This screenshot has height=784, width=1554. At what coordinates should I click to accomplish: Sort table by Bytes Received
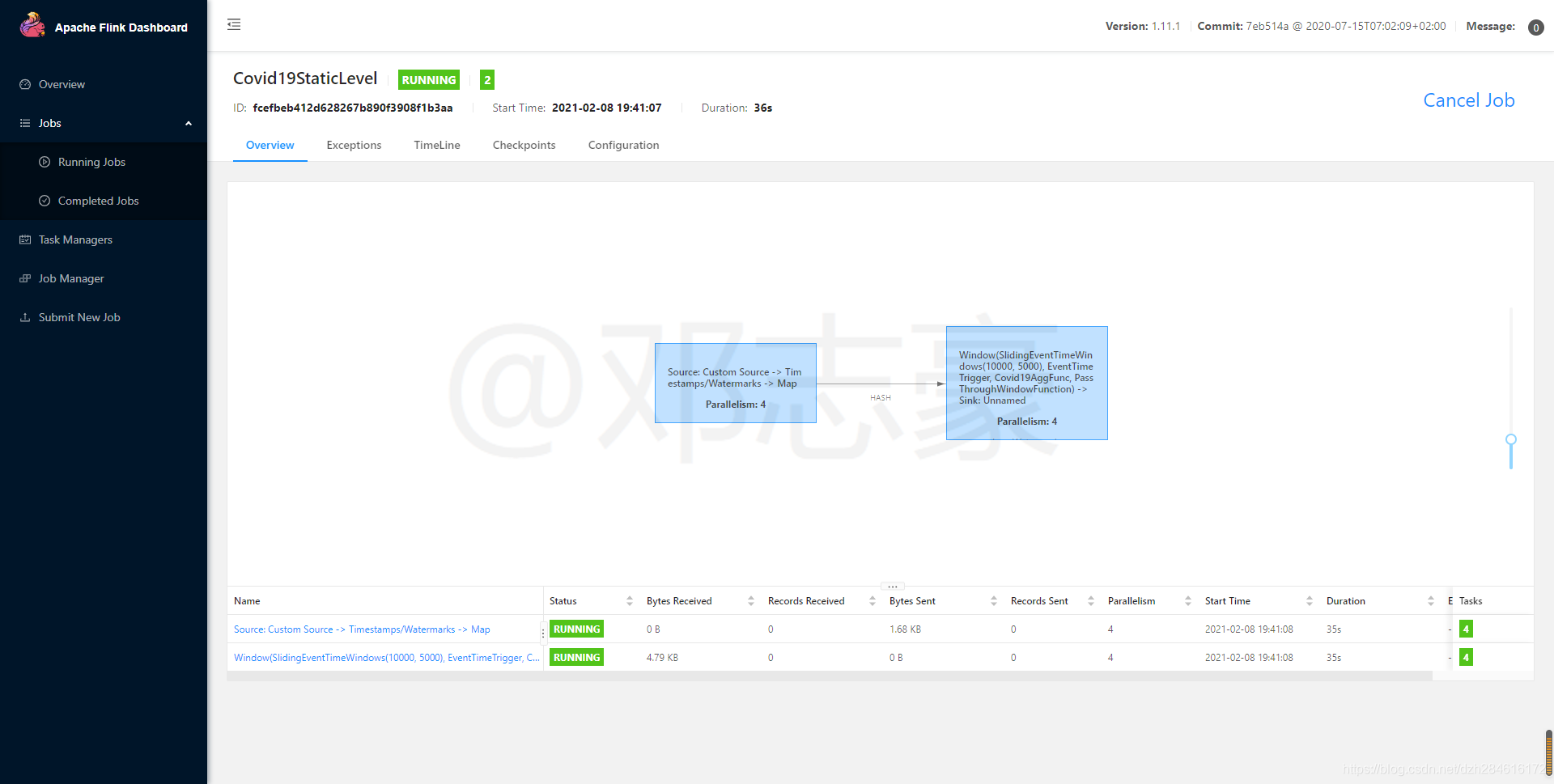tap(750, 601)
